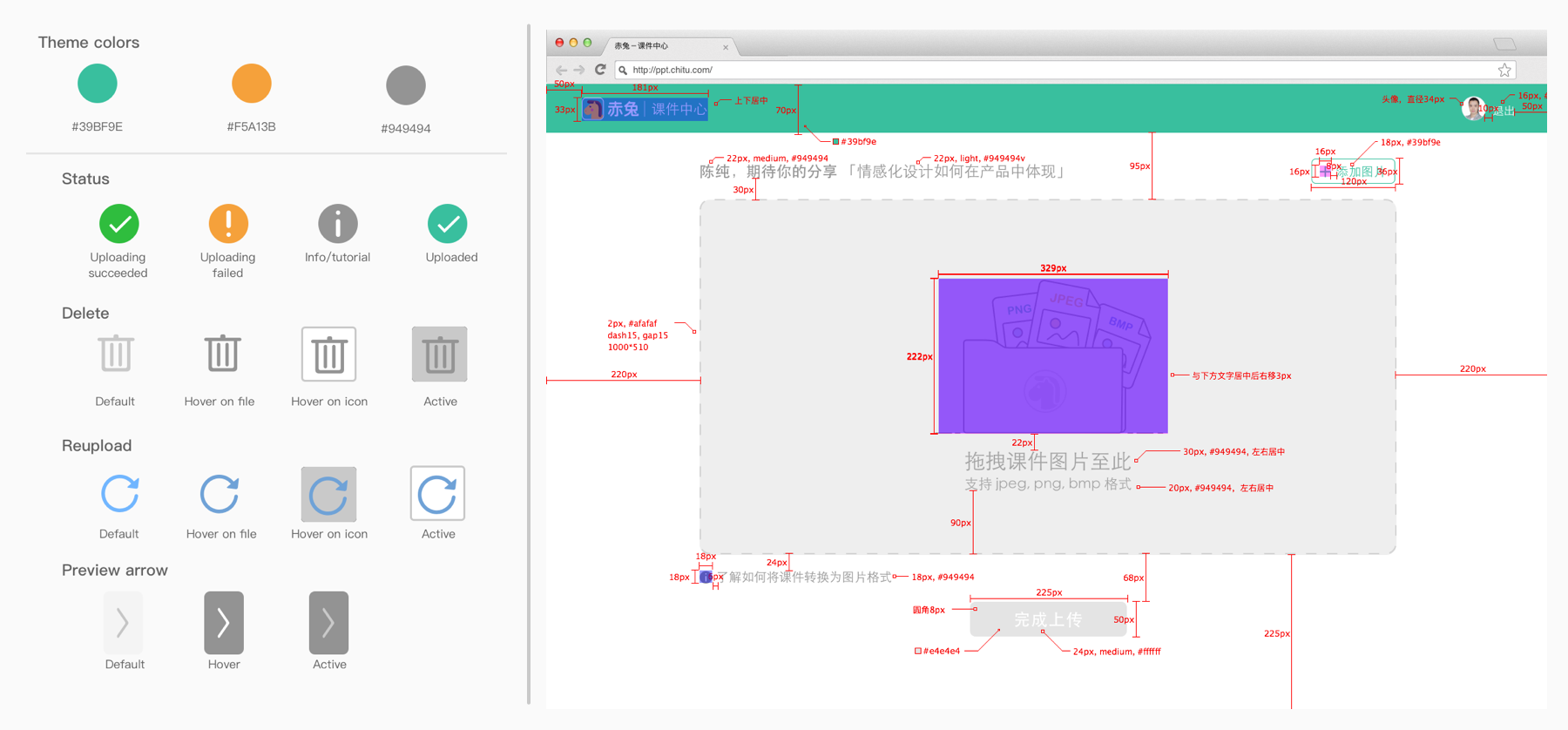Click the browser window fullscreen button at right
The width and height of the screenshot is (1568, 730).
tap(1505, 44)
